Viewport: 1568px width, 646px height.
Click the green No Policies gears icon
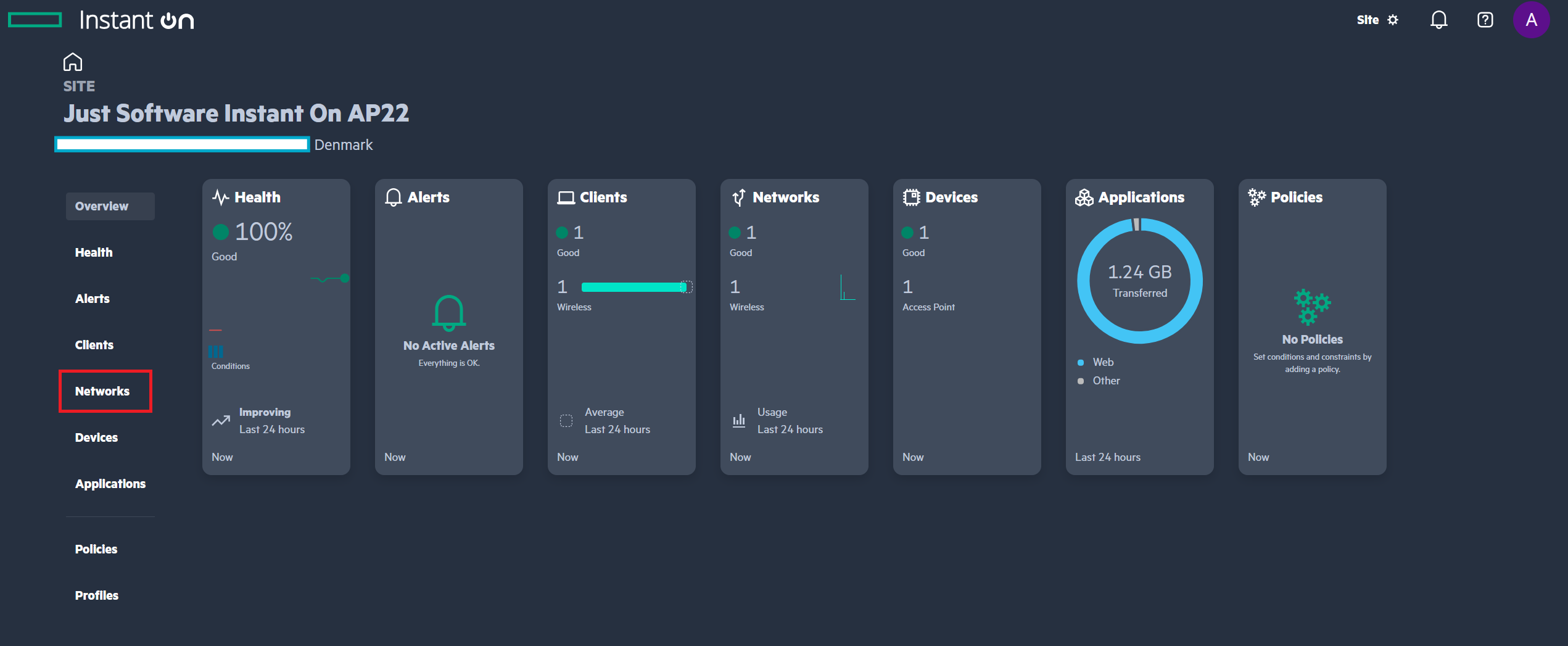(x=1312, y=307)
